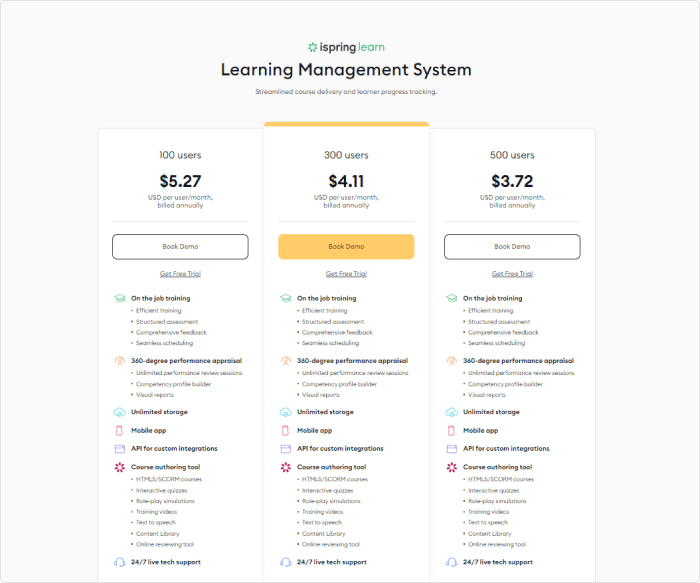700x583 pixels.
Task: Click the iSpring Learn logo
Action: coord(346,47)
